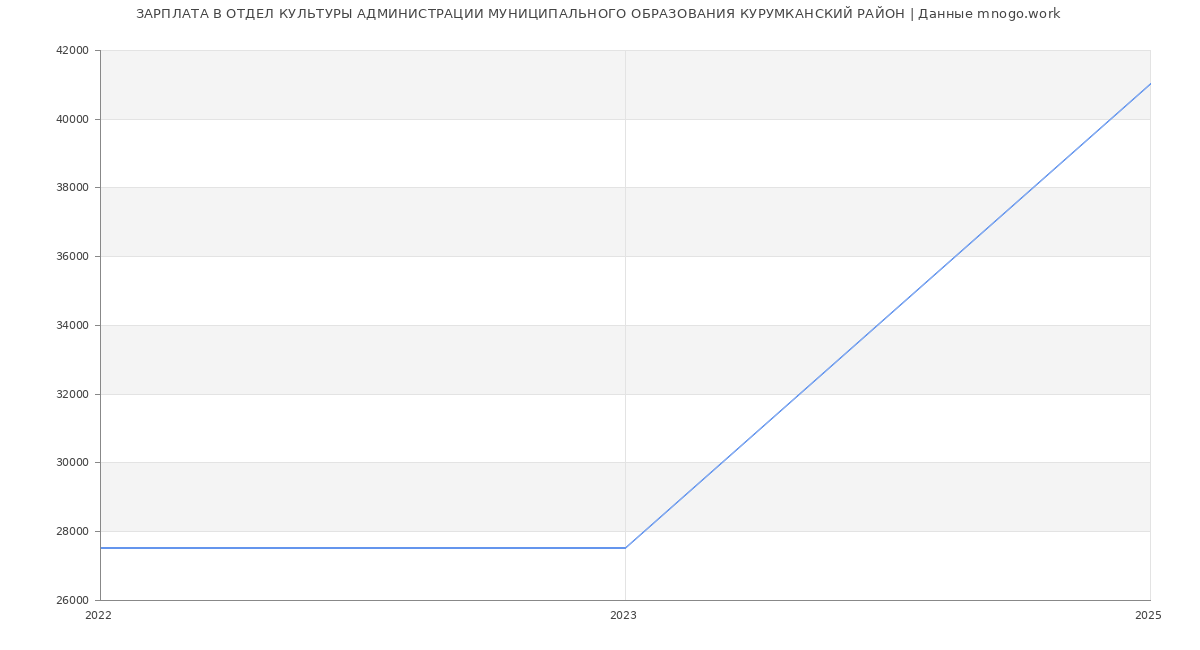Click the 'mnogo.work' text in the title
Image resolution: width=1200 pixels, height=650 pixels.
point(1018,14)
